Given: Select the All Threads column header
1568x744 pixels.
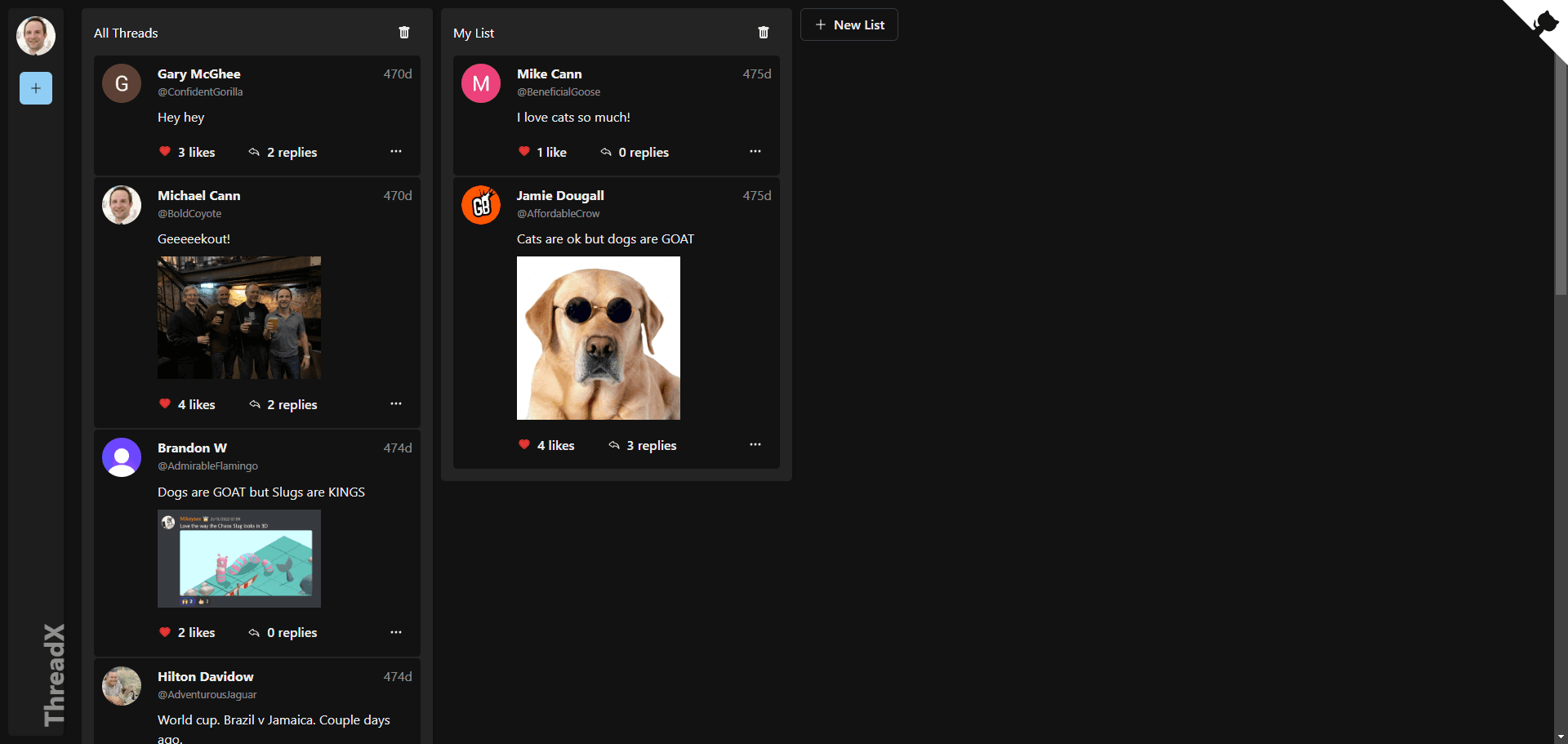Looking at the screenshot, I should [125, 33].
